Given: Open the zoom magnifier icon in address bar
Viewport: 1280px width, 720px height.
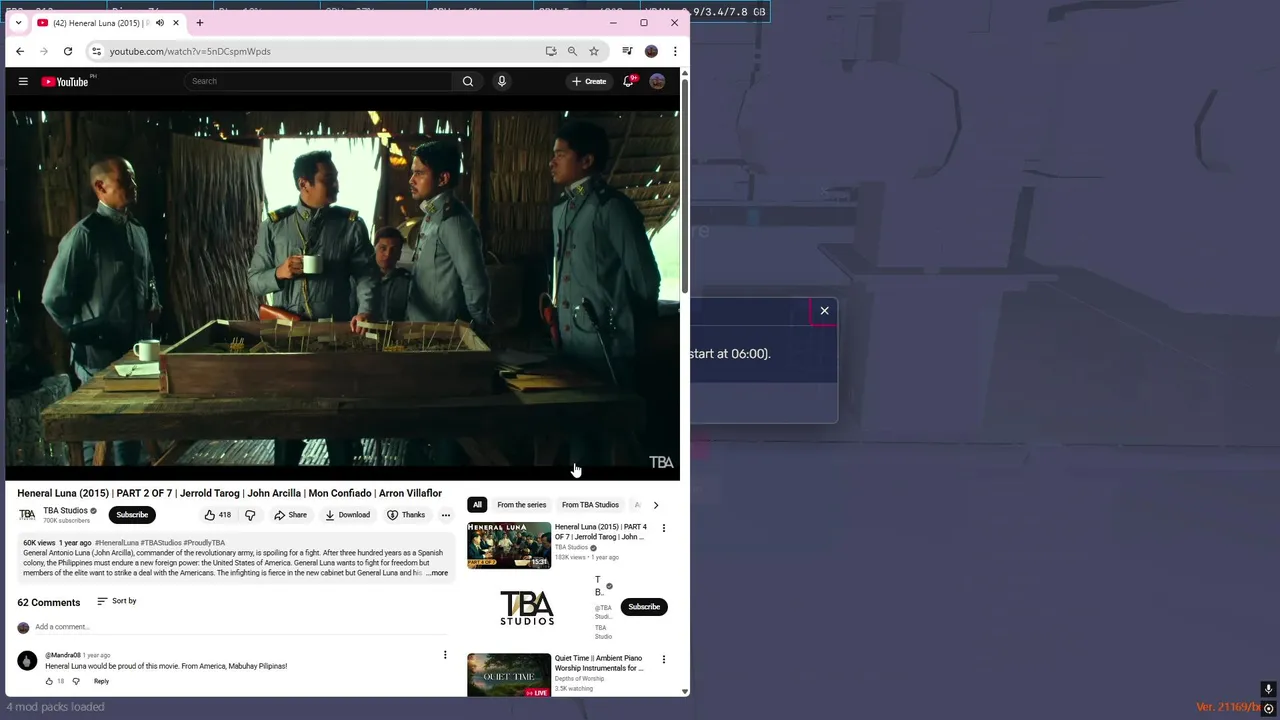Looking at the screenshot, I should pyautogui.click(x=572, y=51).
